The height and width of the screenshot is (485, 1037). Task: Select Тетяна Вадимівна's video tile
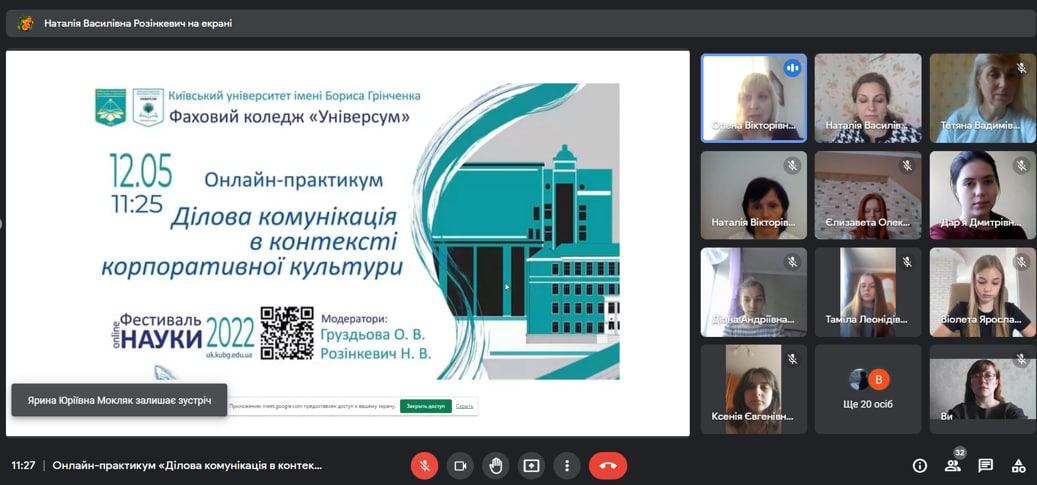tap(983, 98)
